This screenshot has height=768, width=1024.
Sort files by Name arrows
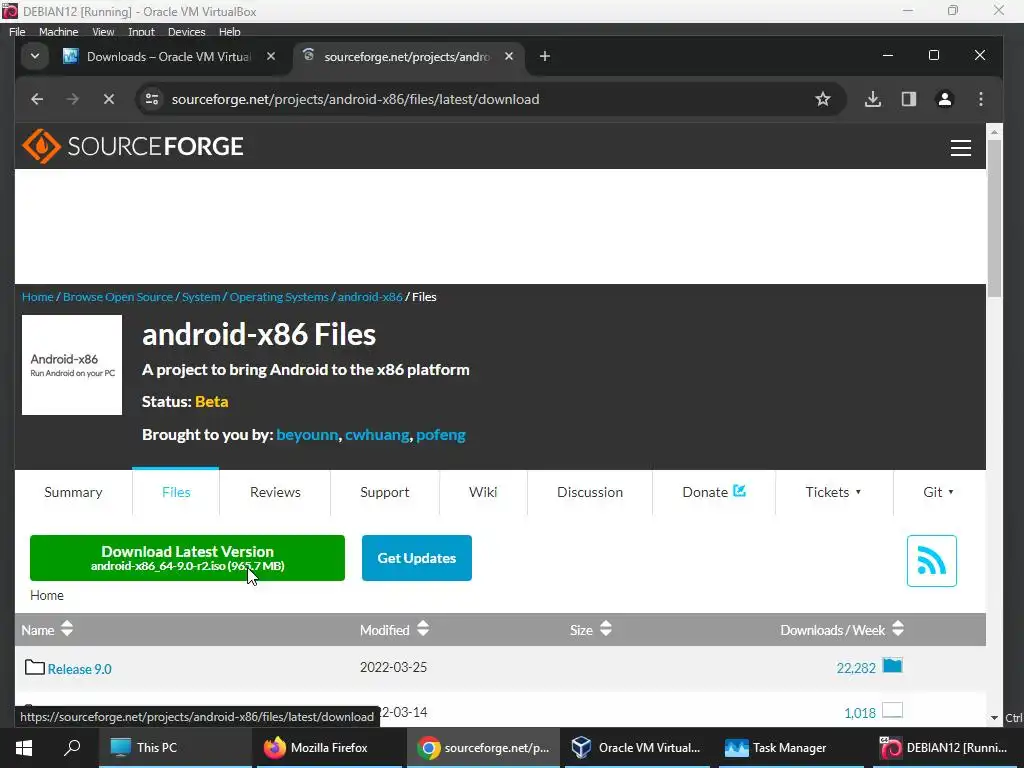[67, 629]
